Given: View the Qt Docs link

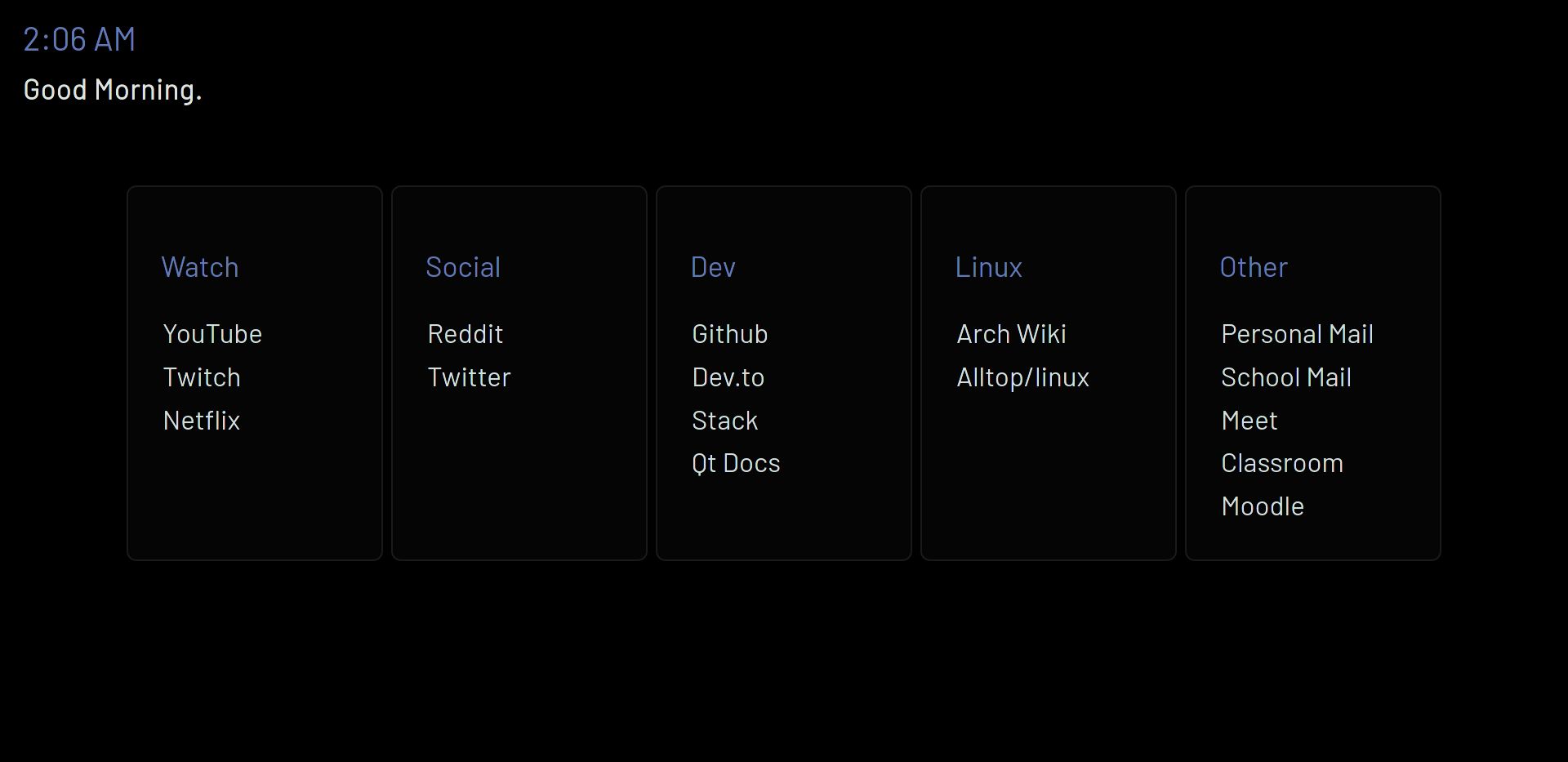Looking at the screenshot, I should point(735,463).
